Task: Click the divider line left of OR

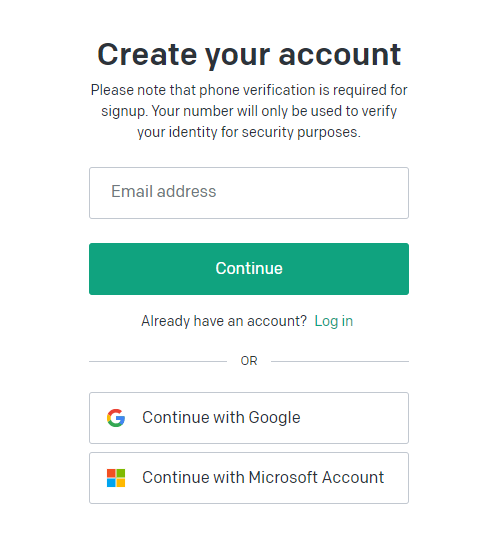Action: (x=158, y=361)
